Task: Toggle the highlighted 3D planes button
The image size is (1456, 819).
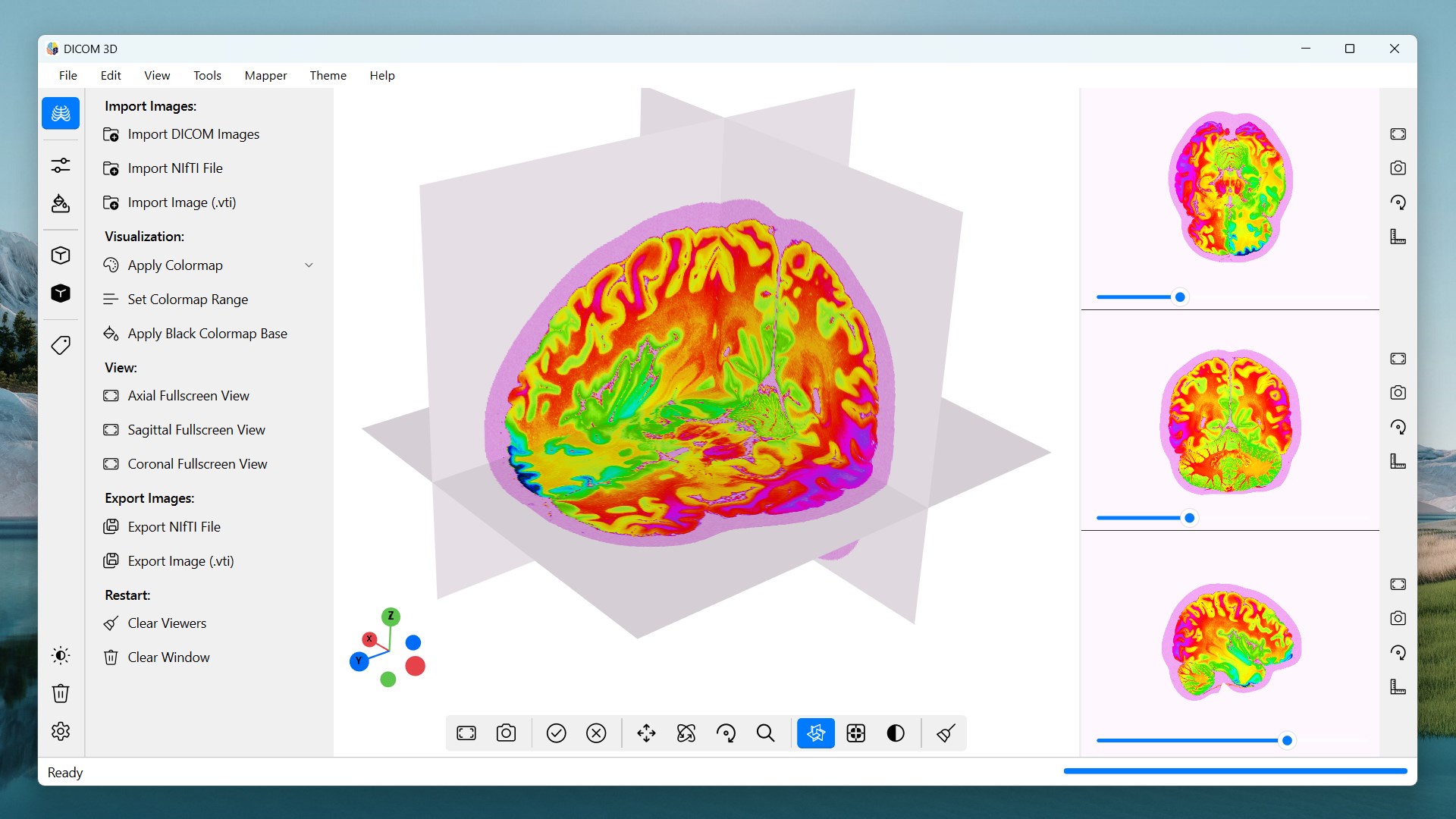Action: coord(816,733)
